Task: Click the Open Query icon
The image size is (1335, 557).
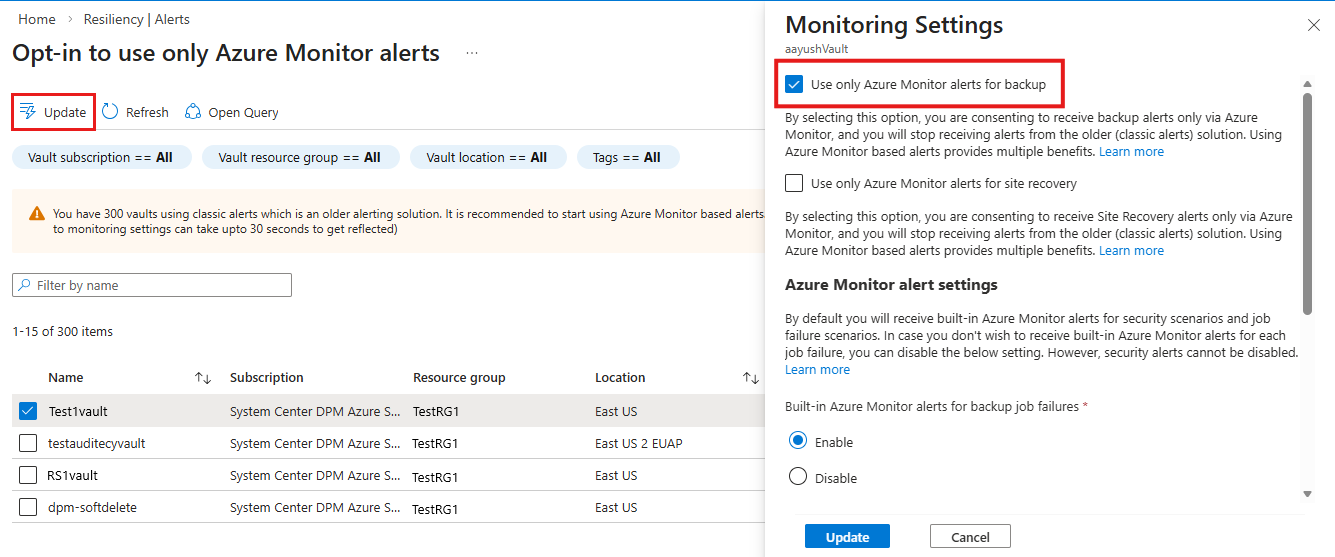Action: pos(194,112)
